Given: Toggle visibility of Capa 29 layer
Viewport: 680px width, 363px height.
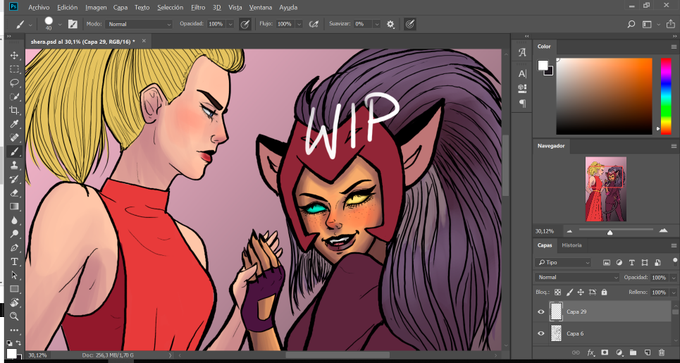Looking at the screenshot, I should click(540, 311).
